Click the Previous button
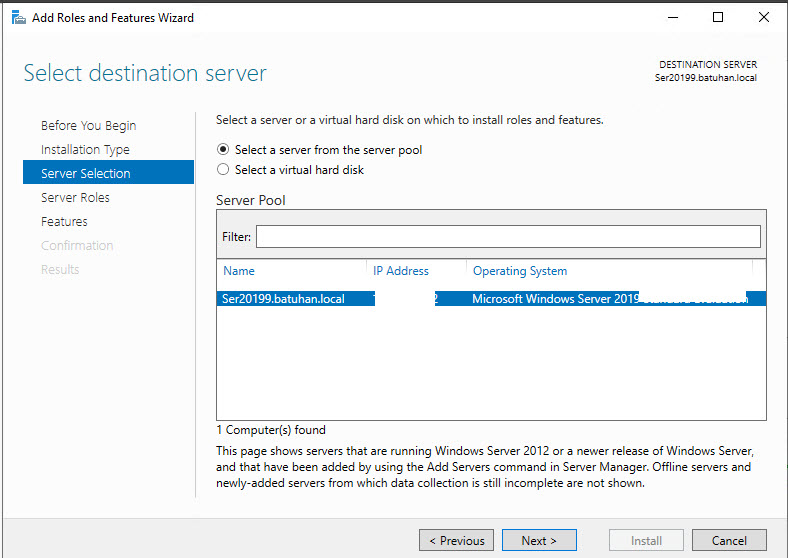Image resolution: width=788 pixels, height=558 pixels. coord(456,540)
